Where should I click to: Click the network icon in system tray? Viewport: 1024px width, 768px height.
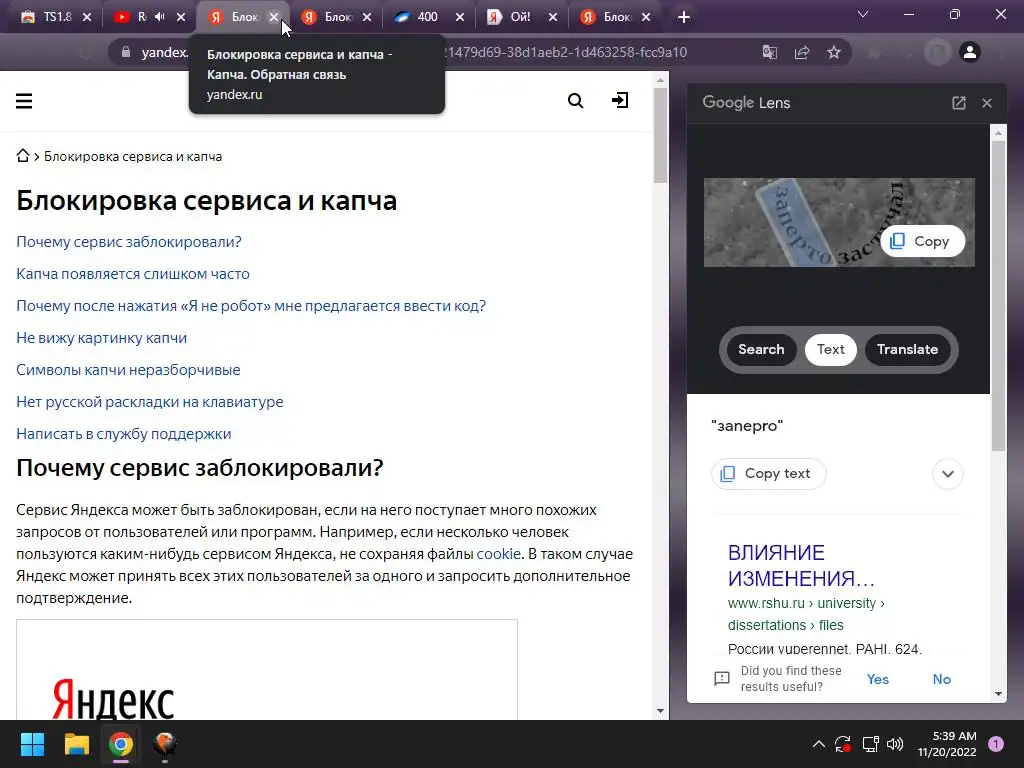[870, 744]
